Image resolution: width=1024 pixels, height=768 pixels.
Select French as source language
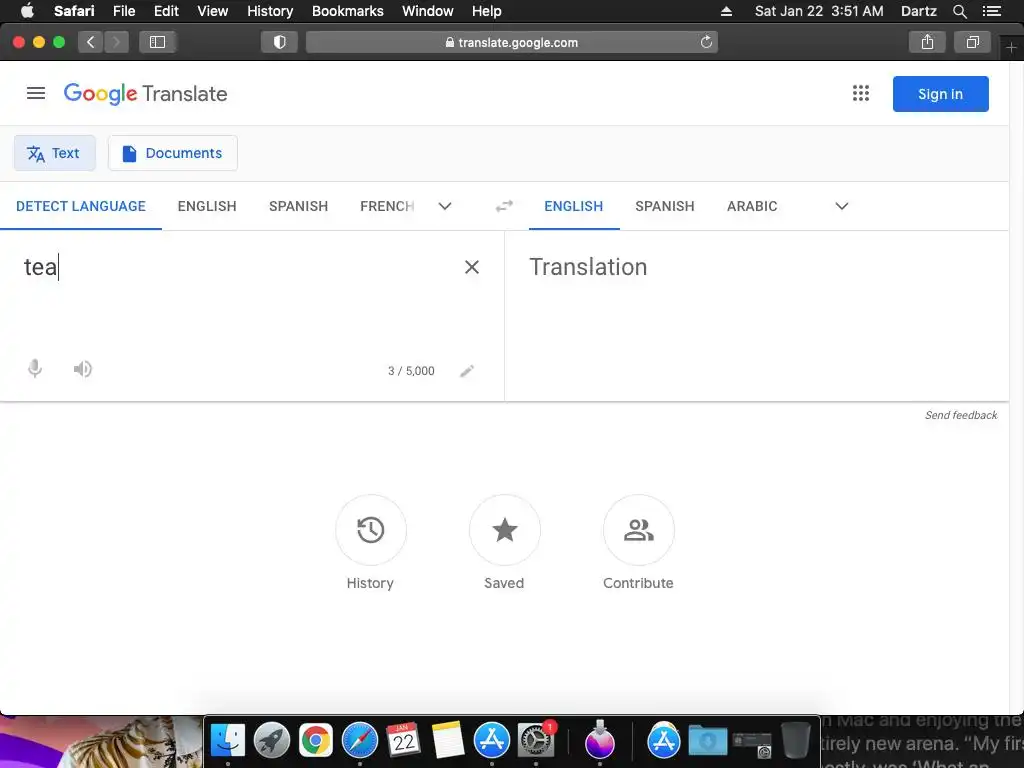pyautogui.click(x=387, y=206)
